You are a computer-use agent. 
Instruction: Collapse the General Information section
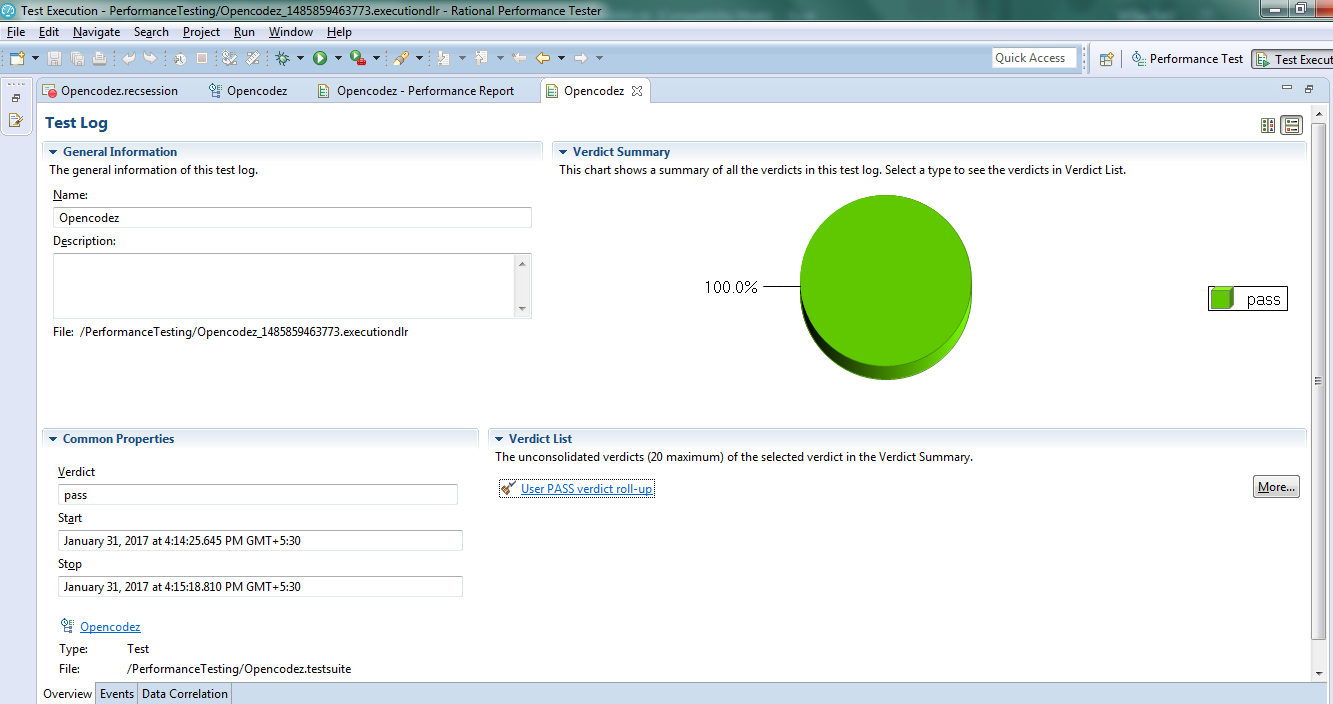pyautogui.click(x=53, y=152)
